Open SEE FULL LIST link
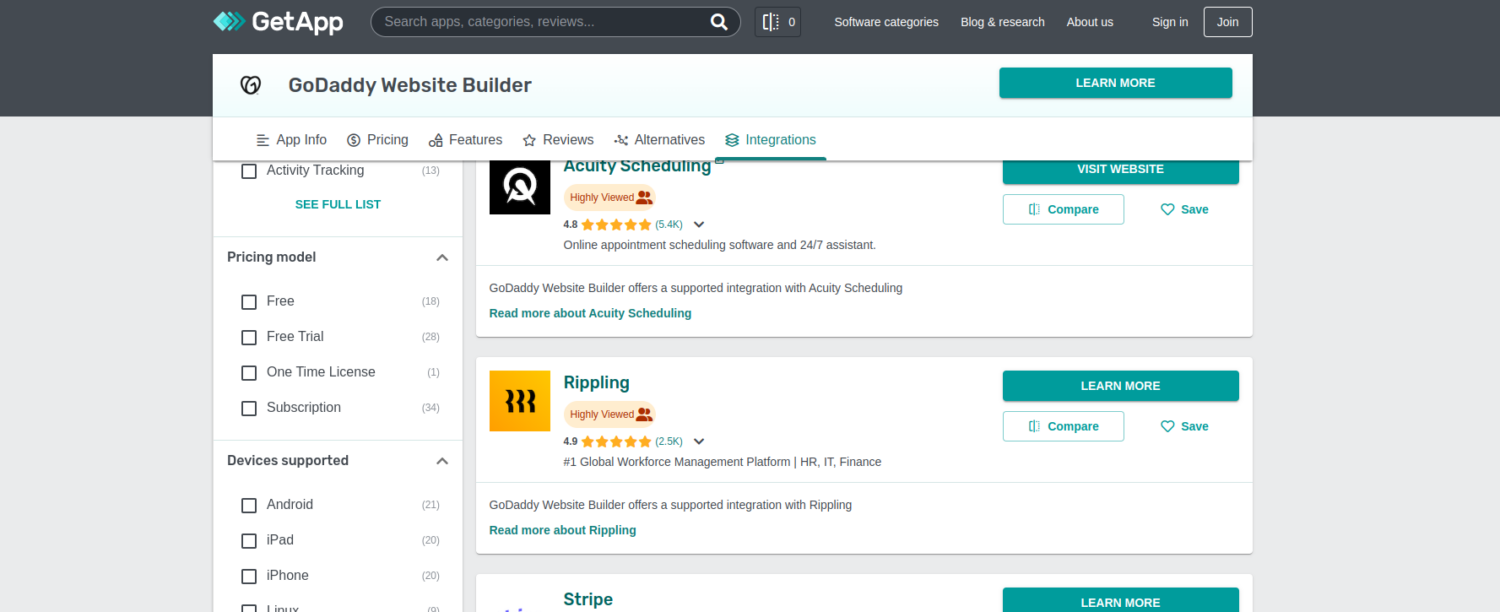 338,204
